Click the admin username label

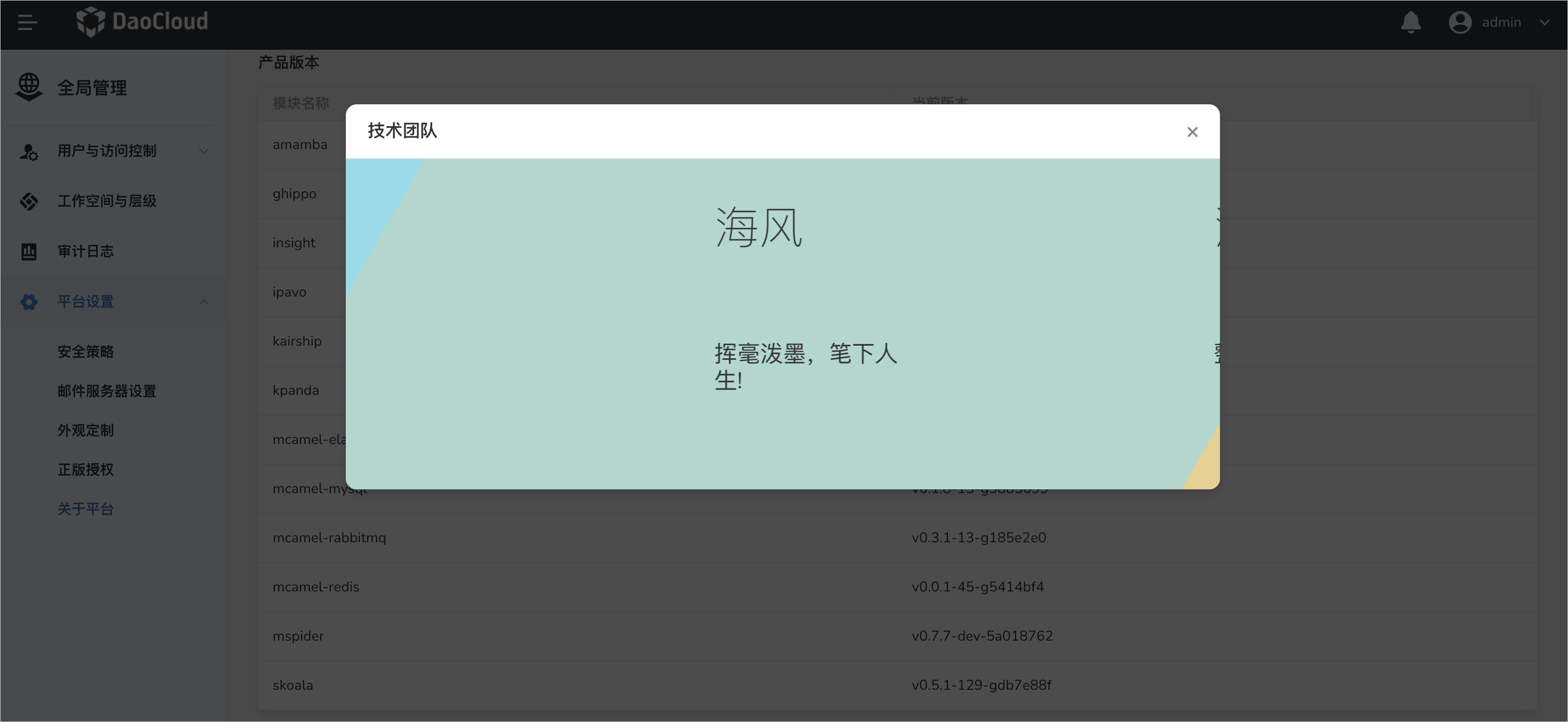1501,22
